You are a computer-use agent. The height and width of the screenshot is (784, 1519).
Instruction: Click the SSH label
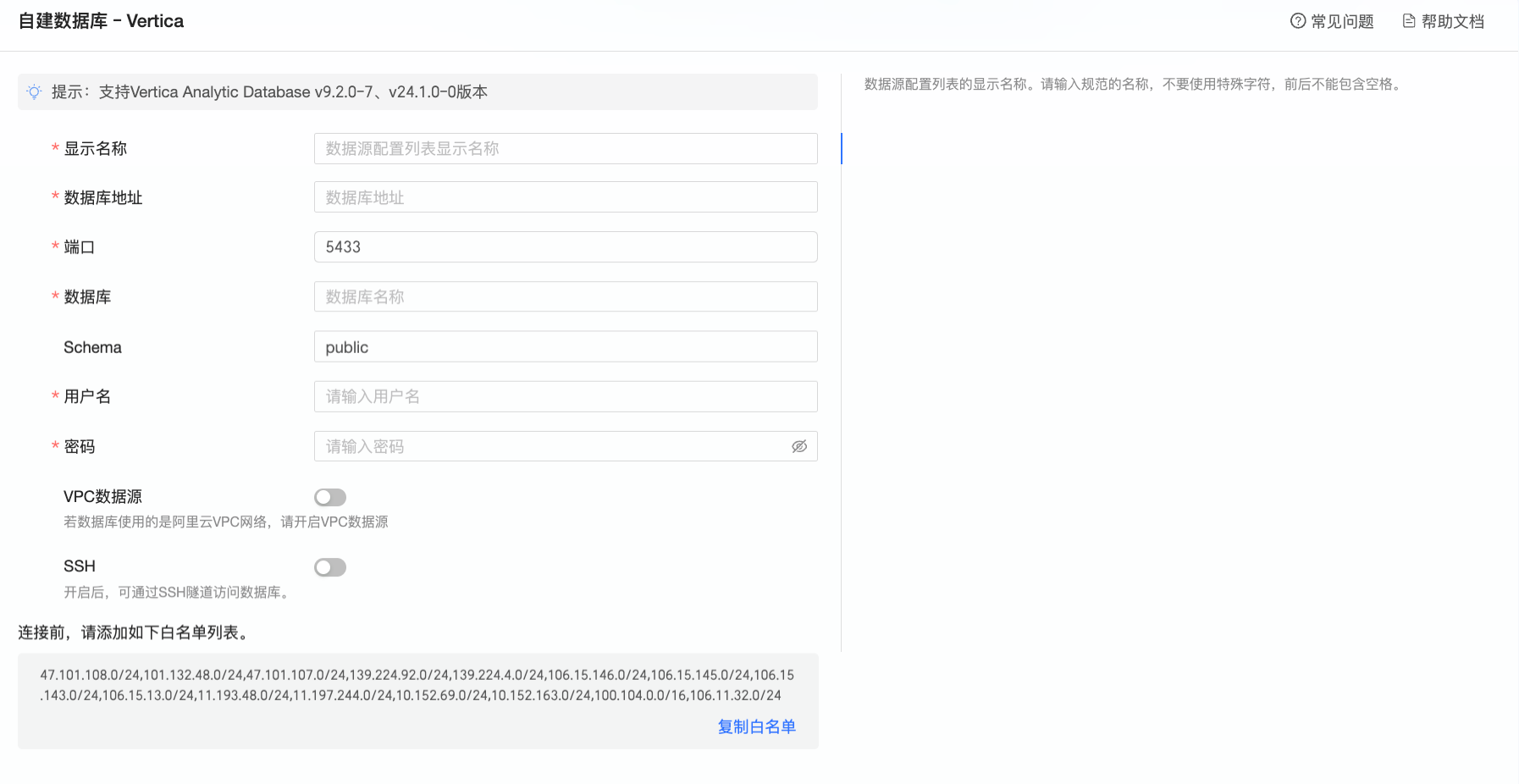[x=80, y=566]
